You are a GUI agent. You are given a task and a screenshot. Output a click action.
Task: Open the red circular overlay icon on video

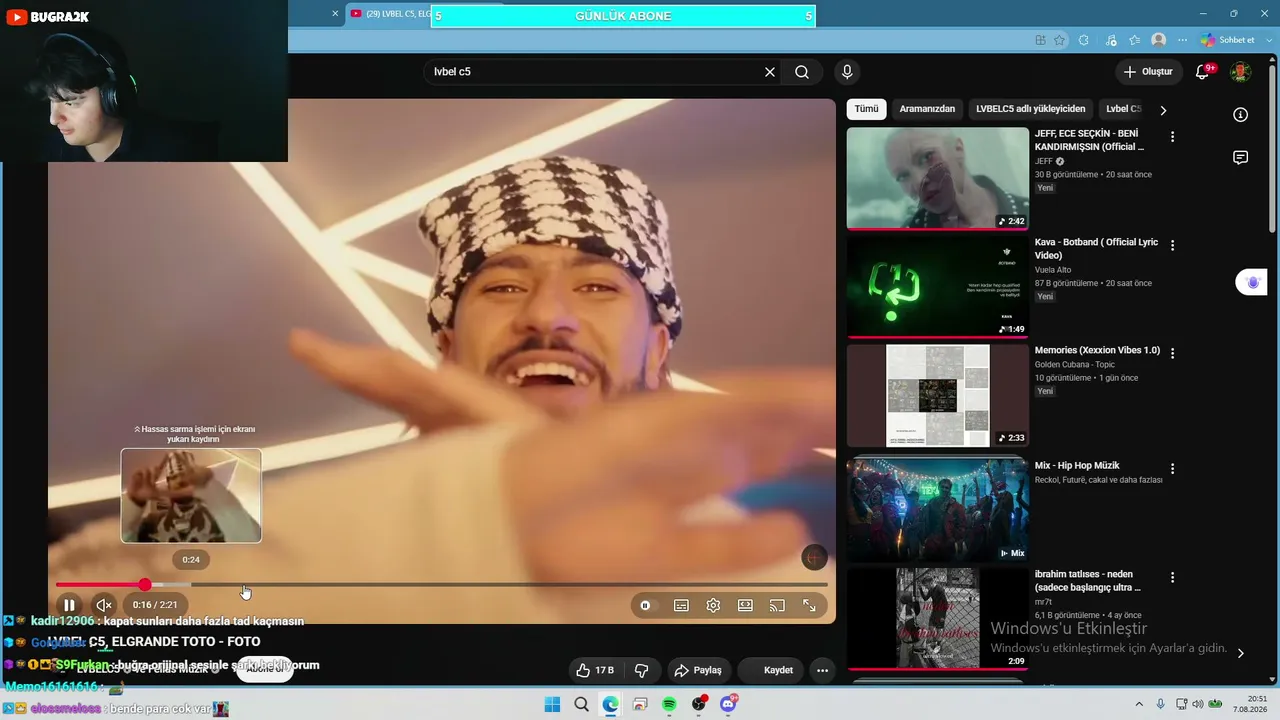click(x=814, y=558)
